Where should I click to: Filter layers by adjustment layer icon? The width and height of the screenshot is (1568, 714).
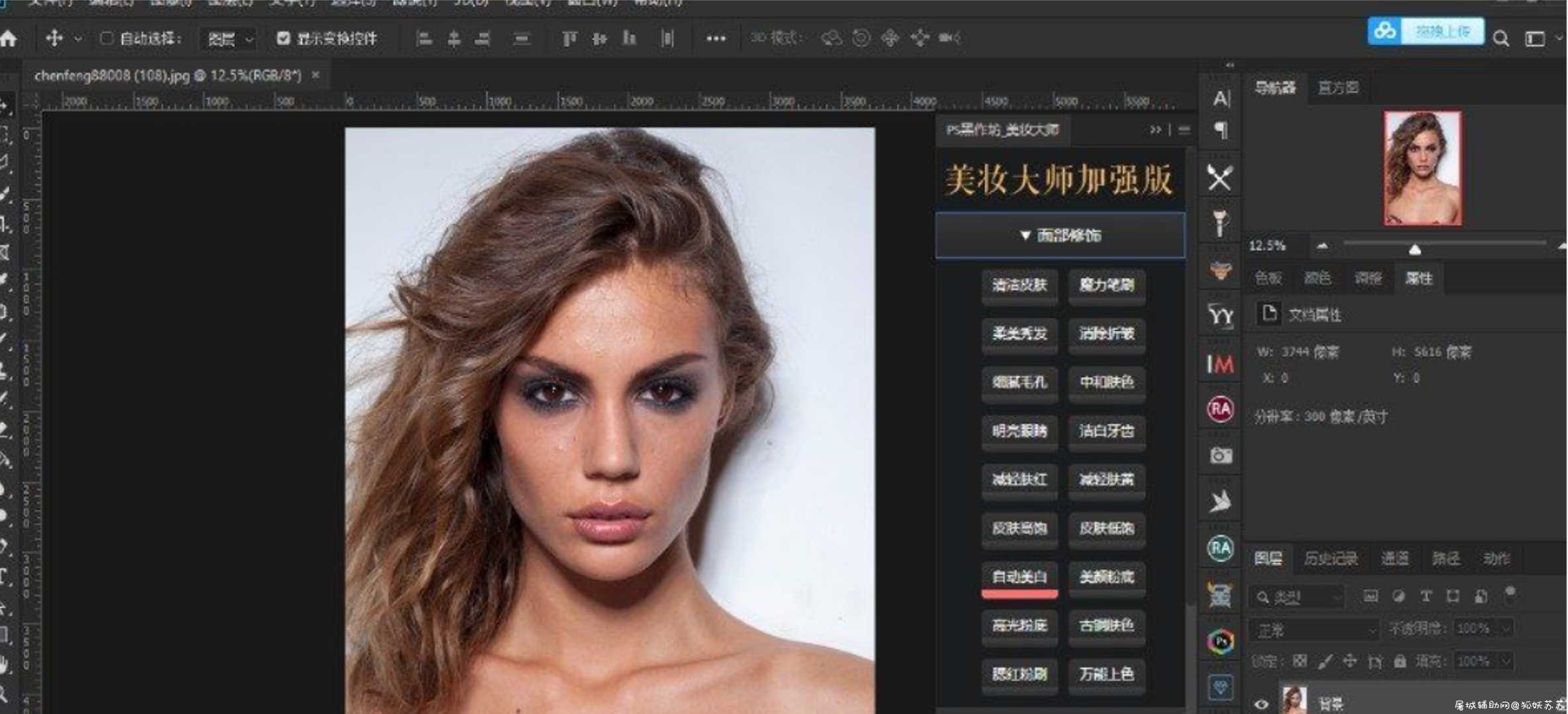(1398, 596)
